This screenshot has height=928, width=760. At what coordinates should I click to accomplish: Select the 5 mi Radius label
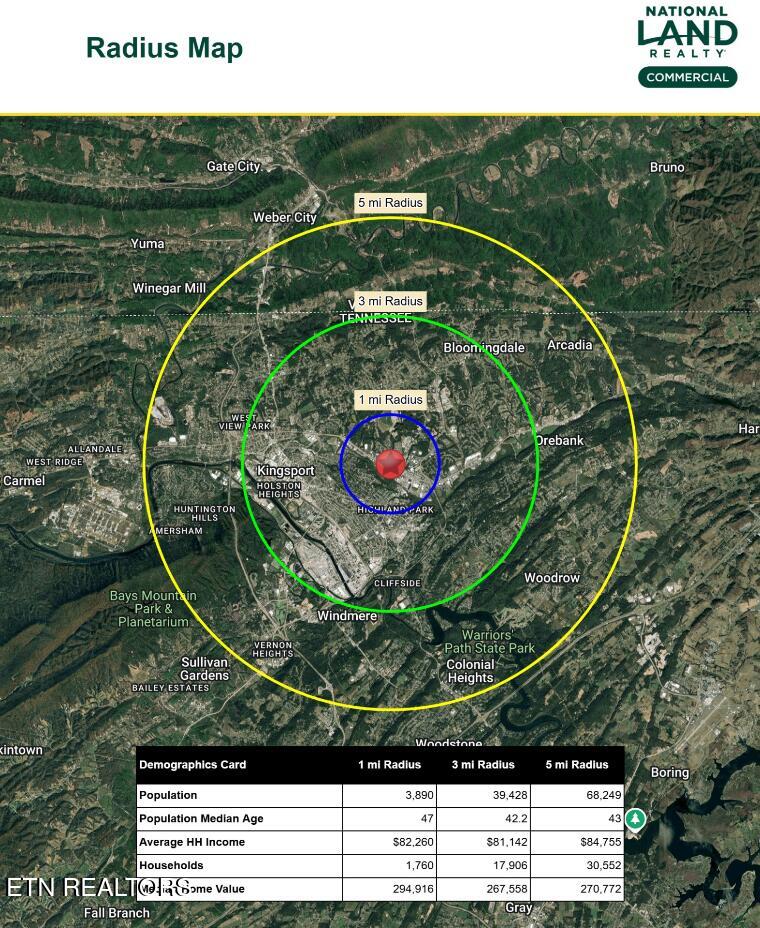click(x=391, y=203)
